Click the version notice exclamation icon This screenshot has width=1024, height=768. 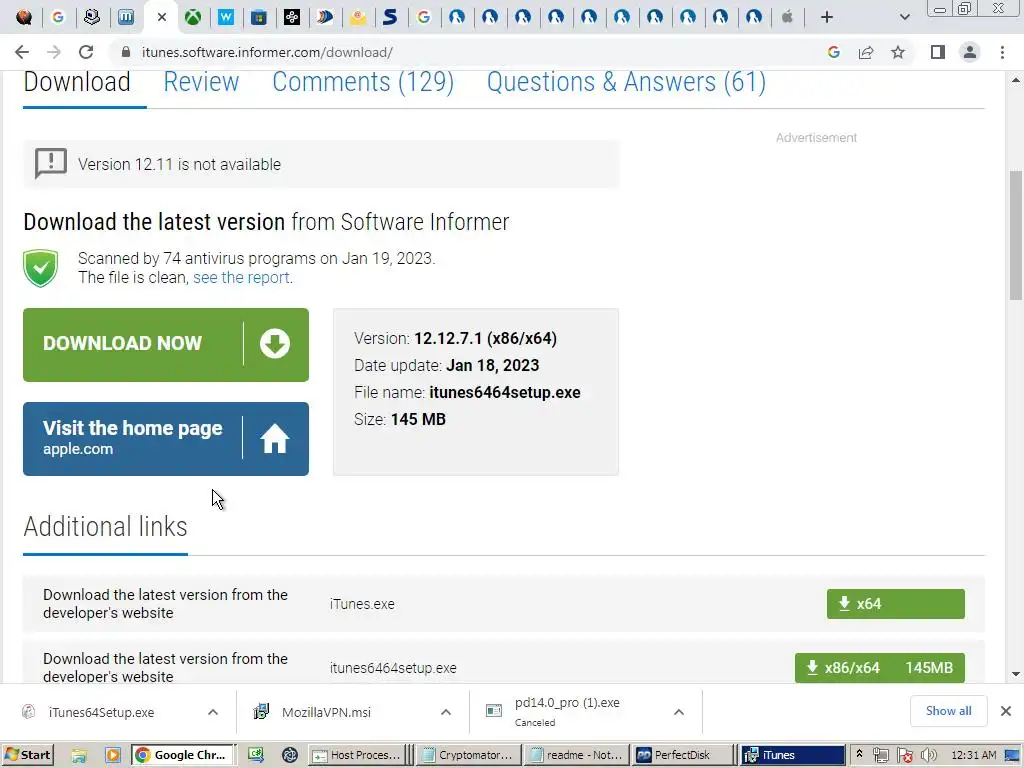point(50,163)
